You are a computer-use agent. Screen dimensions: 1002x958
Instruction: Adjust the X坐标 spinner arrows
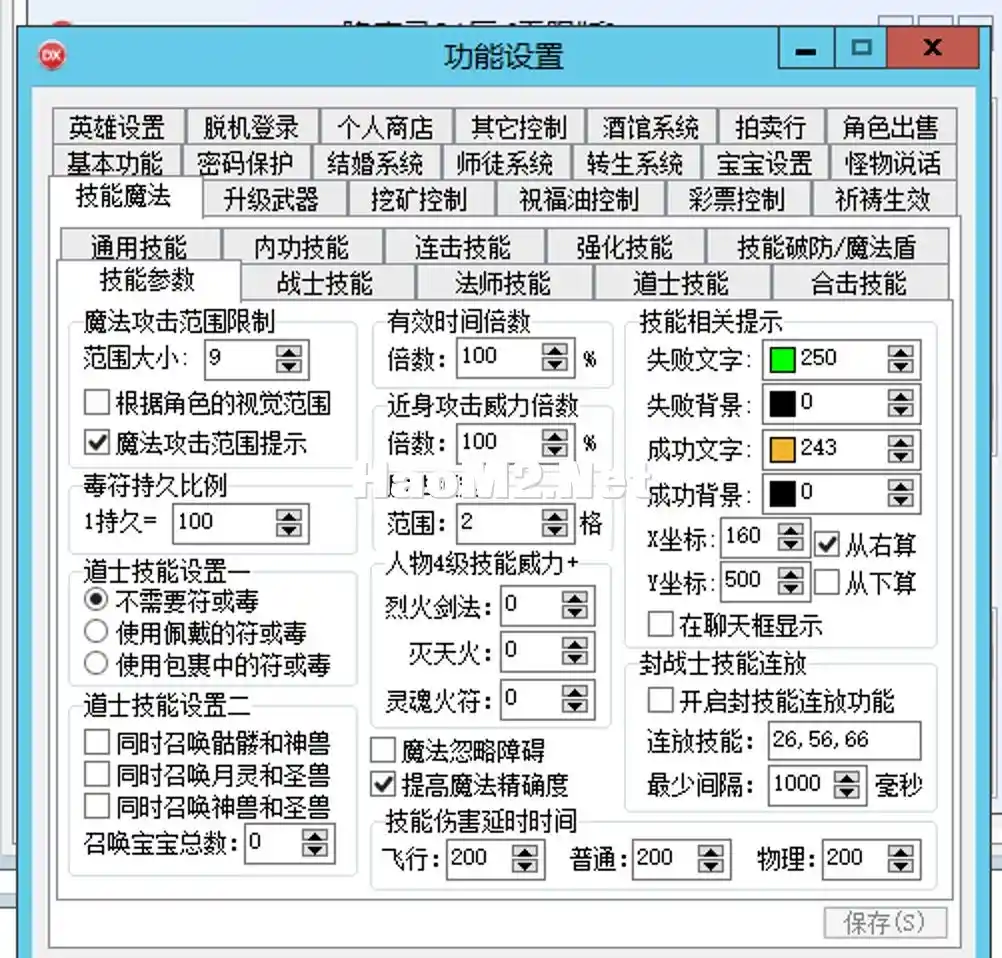tap(790, 537)
